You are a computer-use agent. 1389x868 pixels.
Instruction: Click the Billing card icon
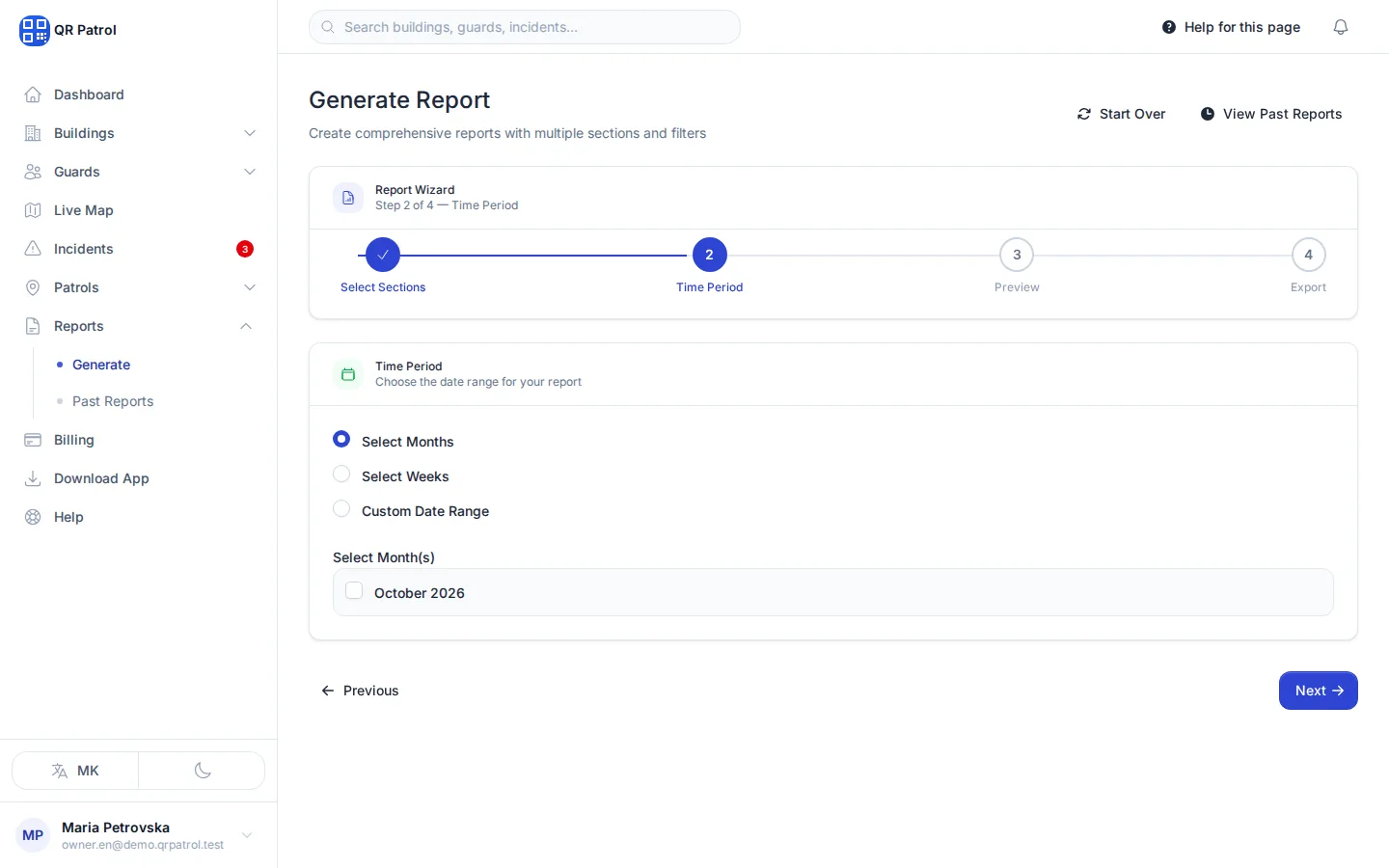point(33,440)
